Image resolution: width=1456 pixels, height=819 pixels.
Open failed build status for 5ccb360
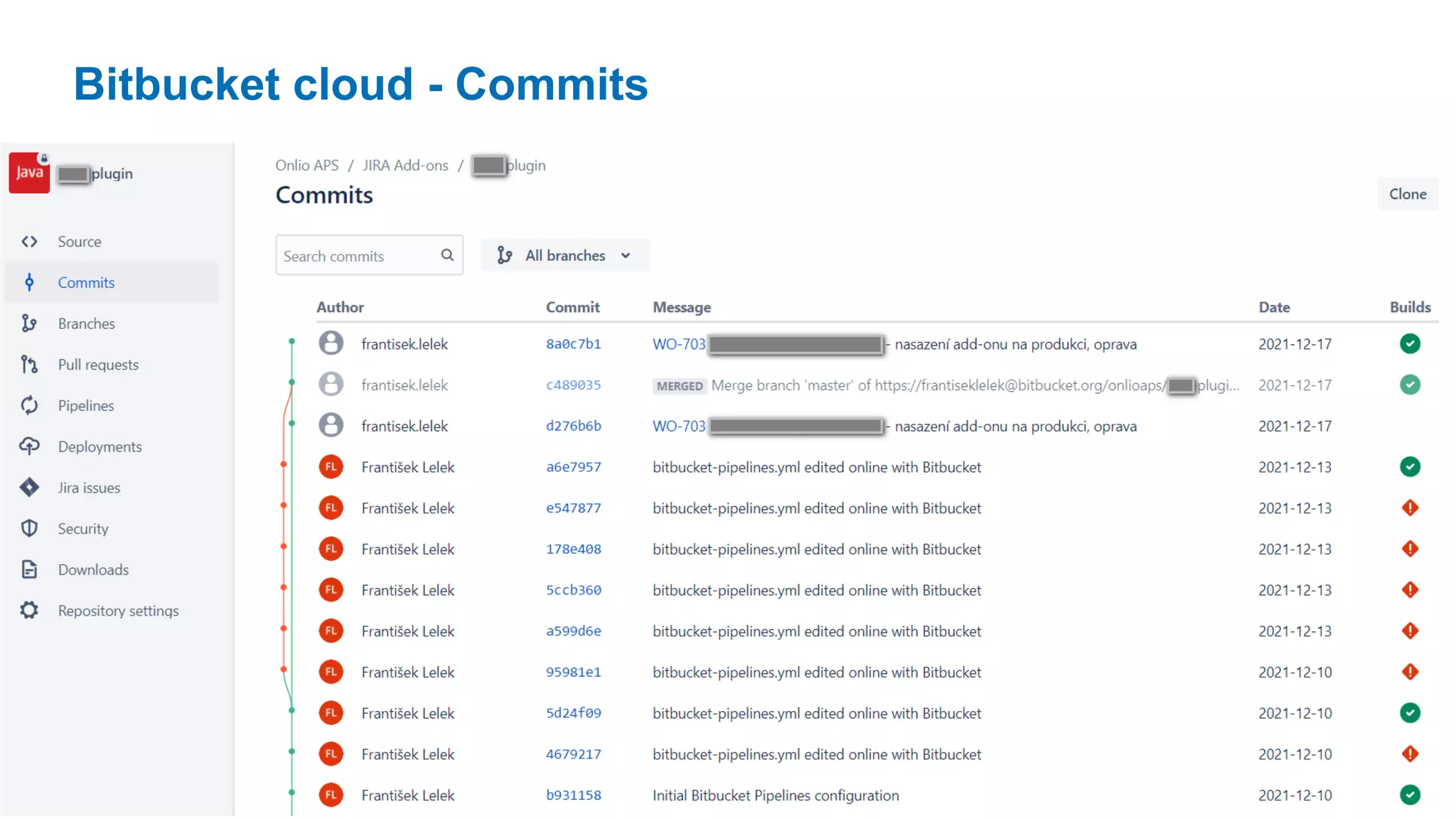1410,590
